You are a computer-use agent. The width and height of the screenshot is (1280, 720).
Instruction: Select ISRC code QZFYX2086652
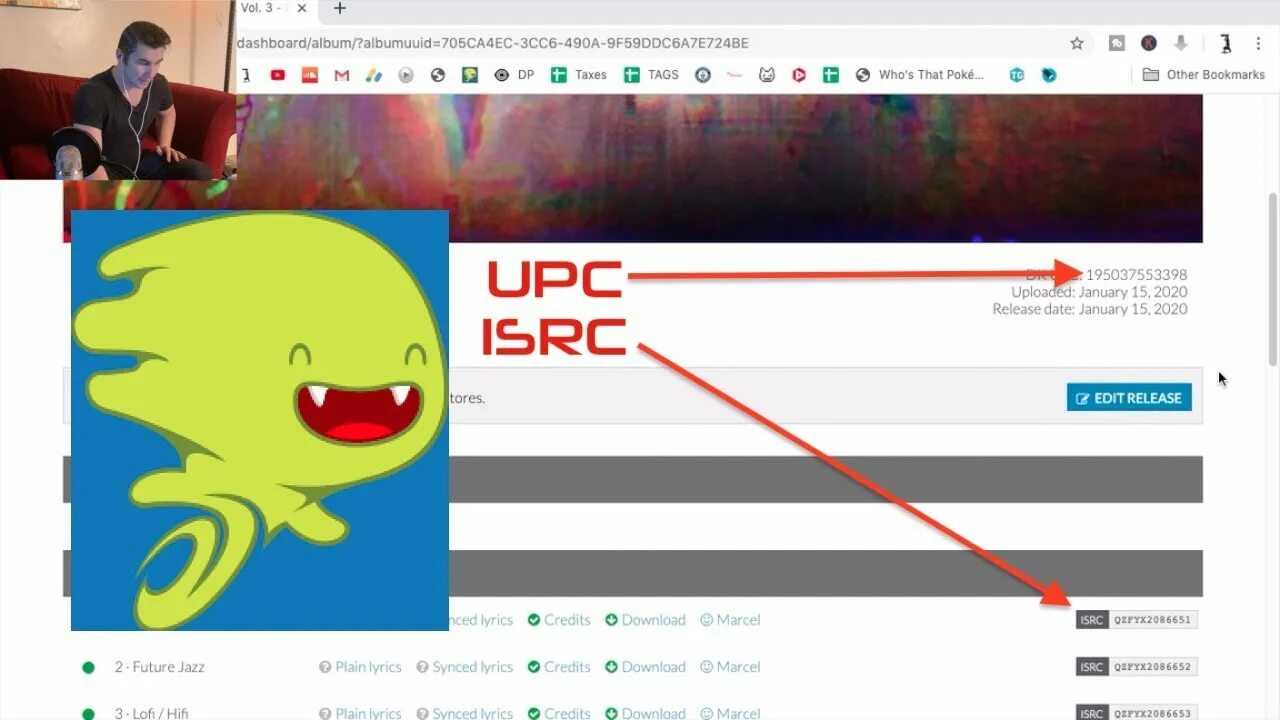pyautogui.click(x=1152, y=667)
